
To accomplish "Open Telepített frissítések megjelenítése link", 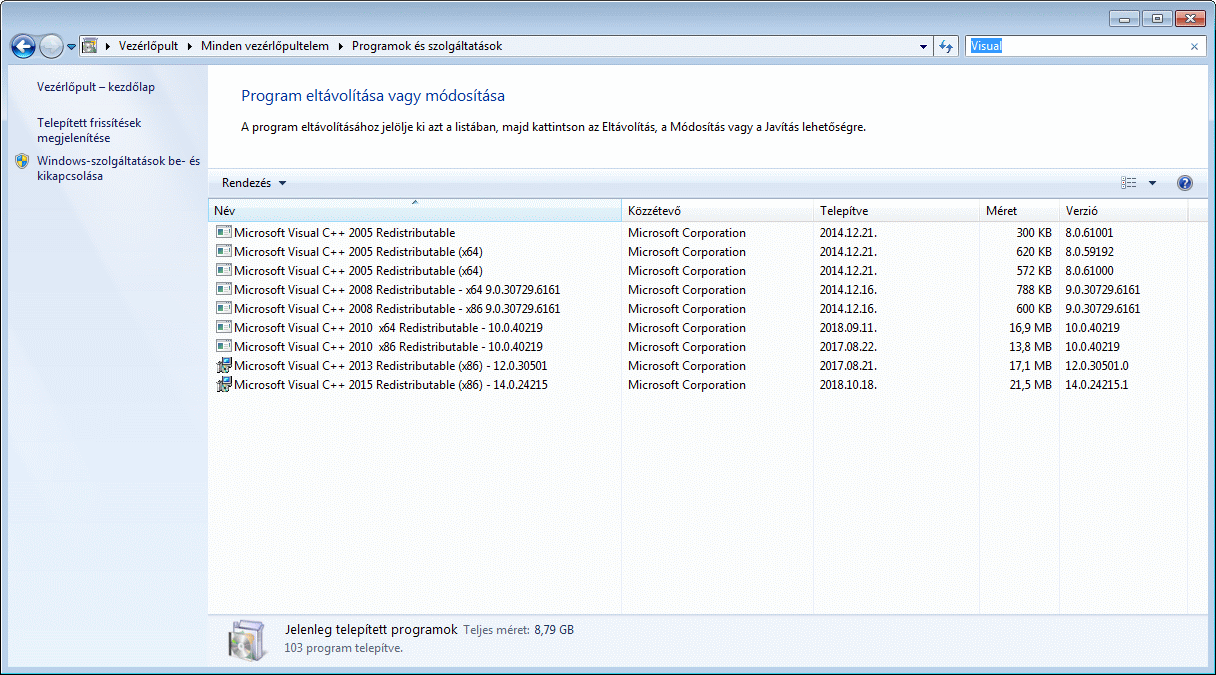I will (x=89, y=131).
